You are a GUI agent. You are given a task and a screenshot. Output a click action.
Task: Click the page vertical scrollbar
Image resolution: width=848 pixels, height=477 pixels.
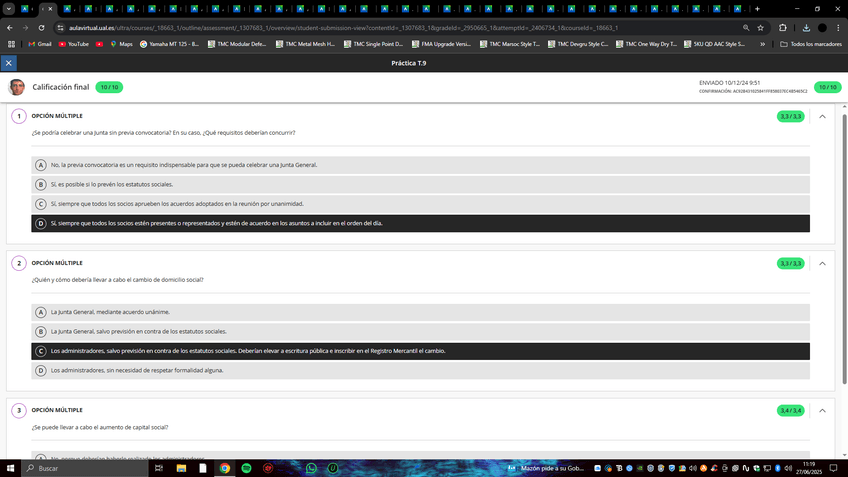(x=844, y=249)
